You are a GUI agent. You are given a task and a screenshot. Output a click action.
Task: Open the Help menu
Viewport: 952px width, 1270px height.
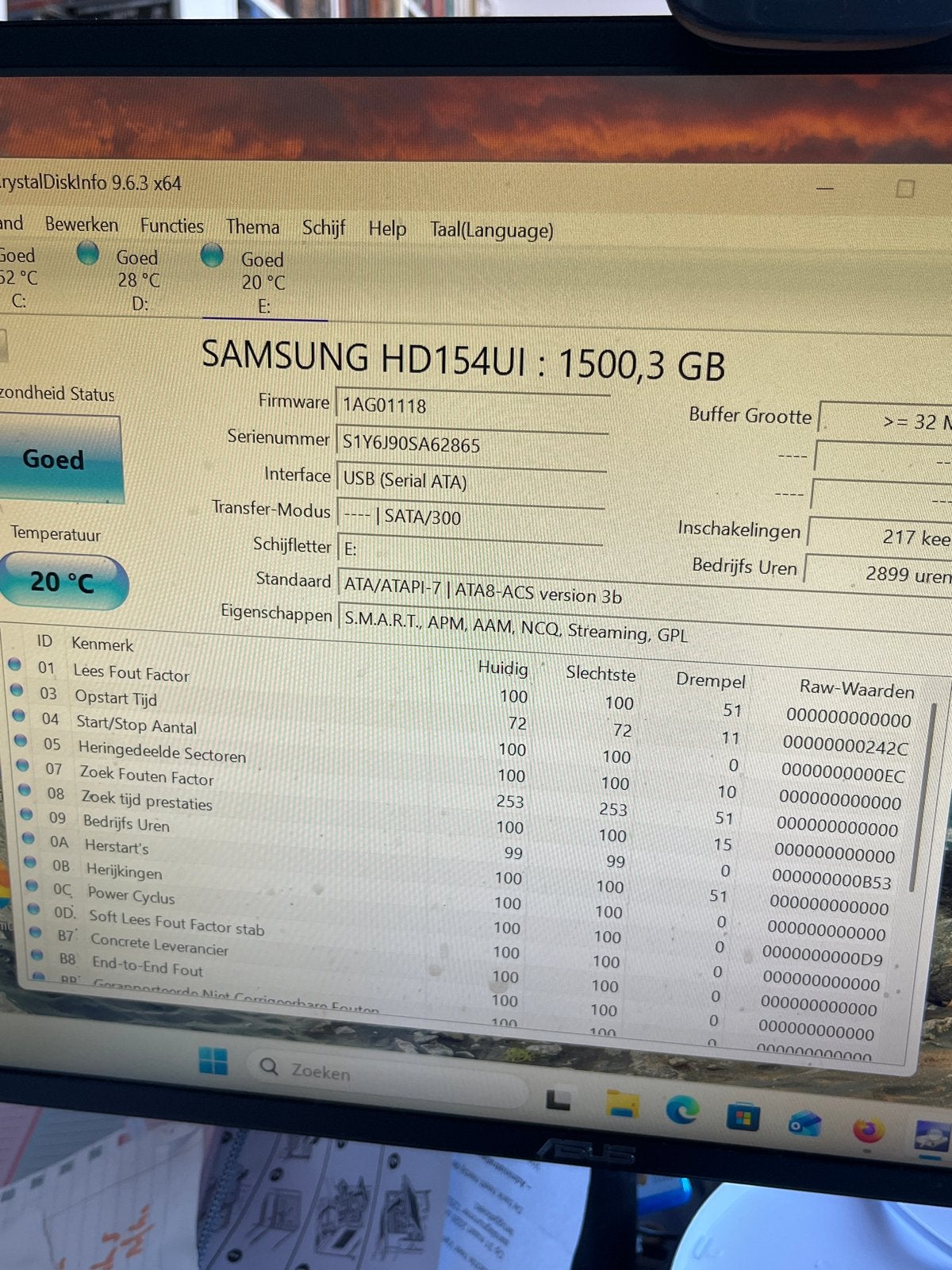point(387,229)
